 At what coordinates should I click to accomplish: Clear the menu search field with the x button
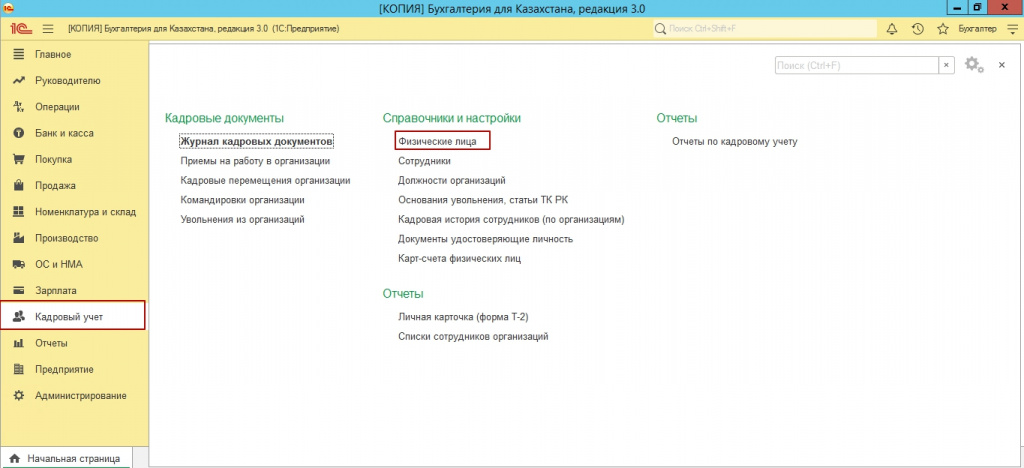tap(946, 65)
